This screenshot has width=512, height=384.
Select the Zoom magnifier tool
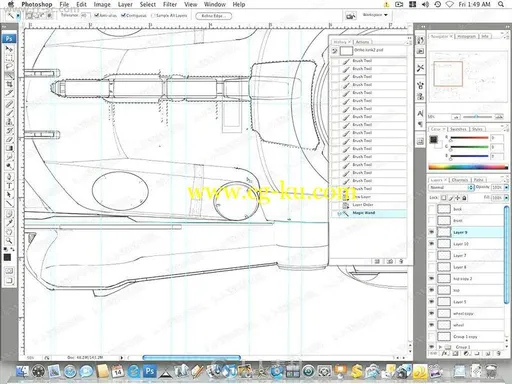(9, 240)
